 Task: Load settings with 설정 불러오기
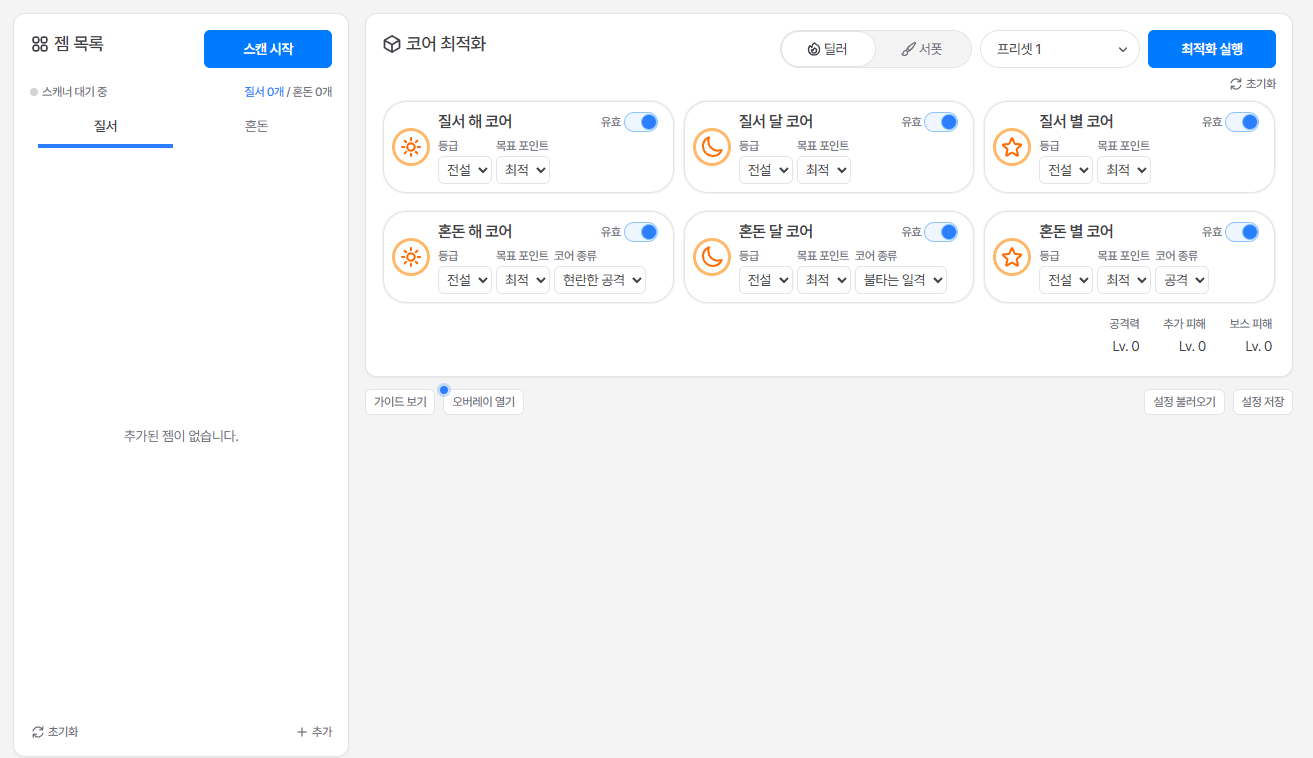tap(1184, 402)
